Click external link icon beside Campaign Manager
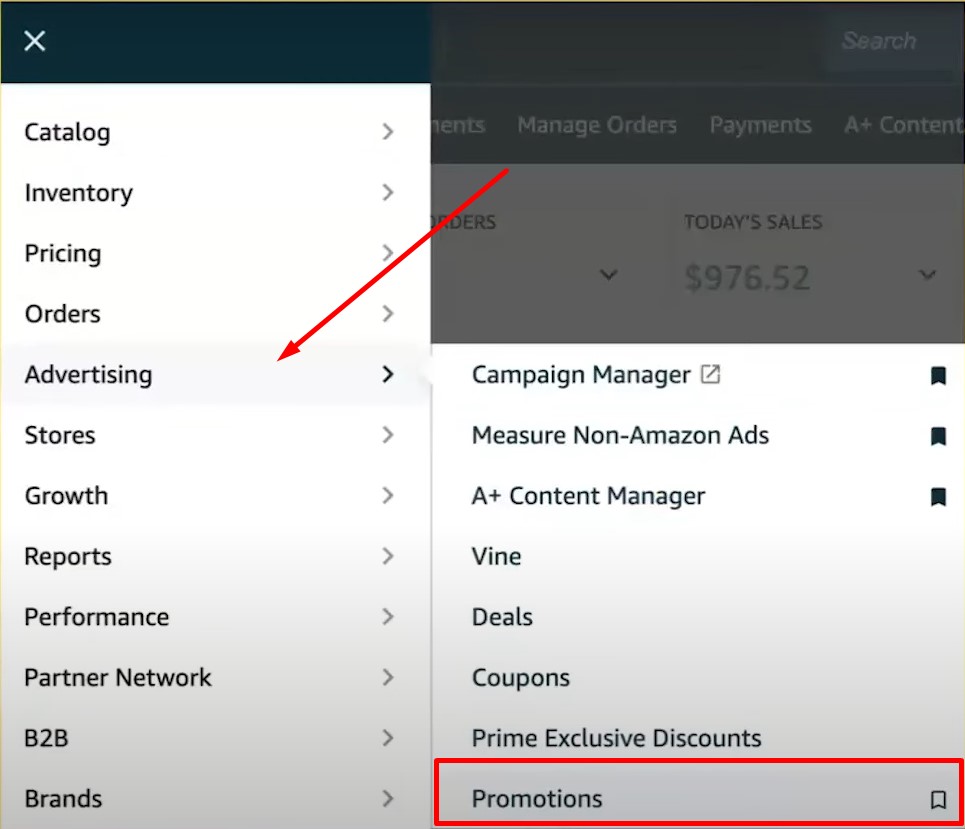The width and height of the screenshot is (965, 829). (x=710, y=375)
